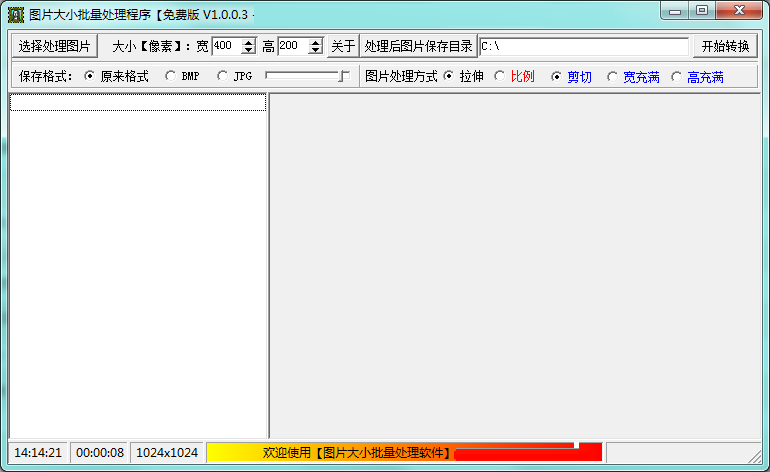Increase height value with up arrow

(x=316, y=42)
